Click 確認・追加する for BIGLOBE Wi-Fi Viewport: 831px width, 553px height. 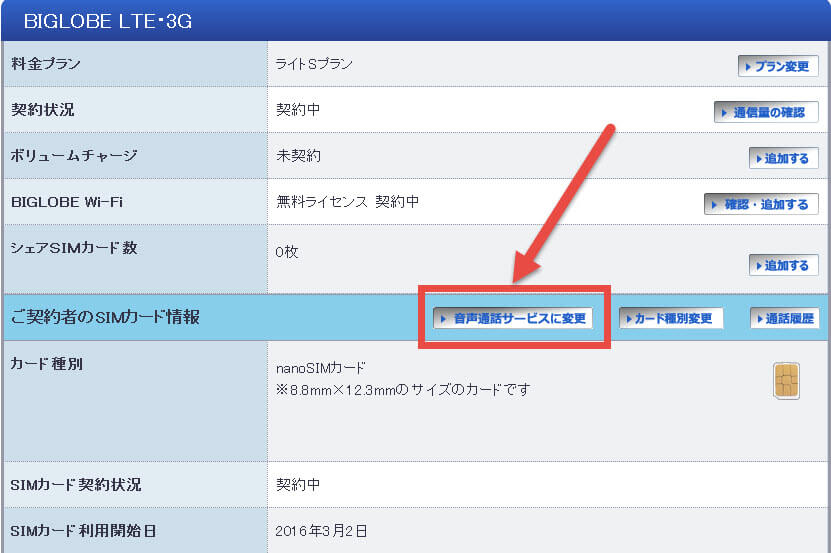761,204
